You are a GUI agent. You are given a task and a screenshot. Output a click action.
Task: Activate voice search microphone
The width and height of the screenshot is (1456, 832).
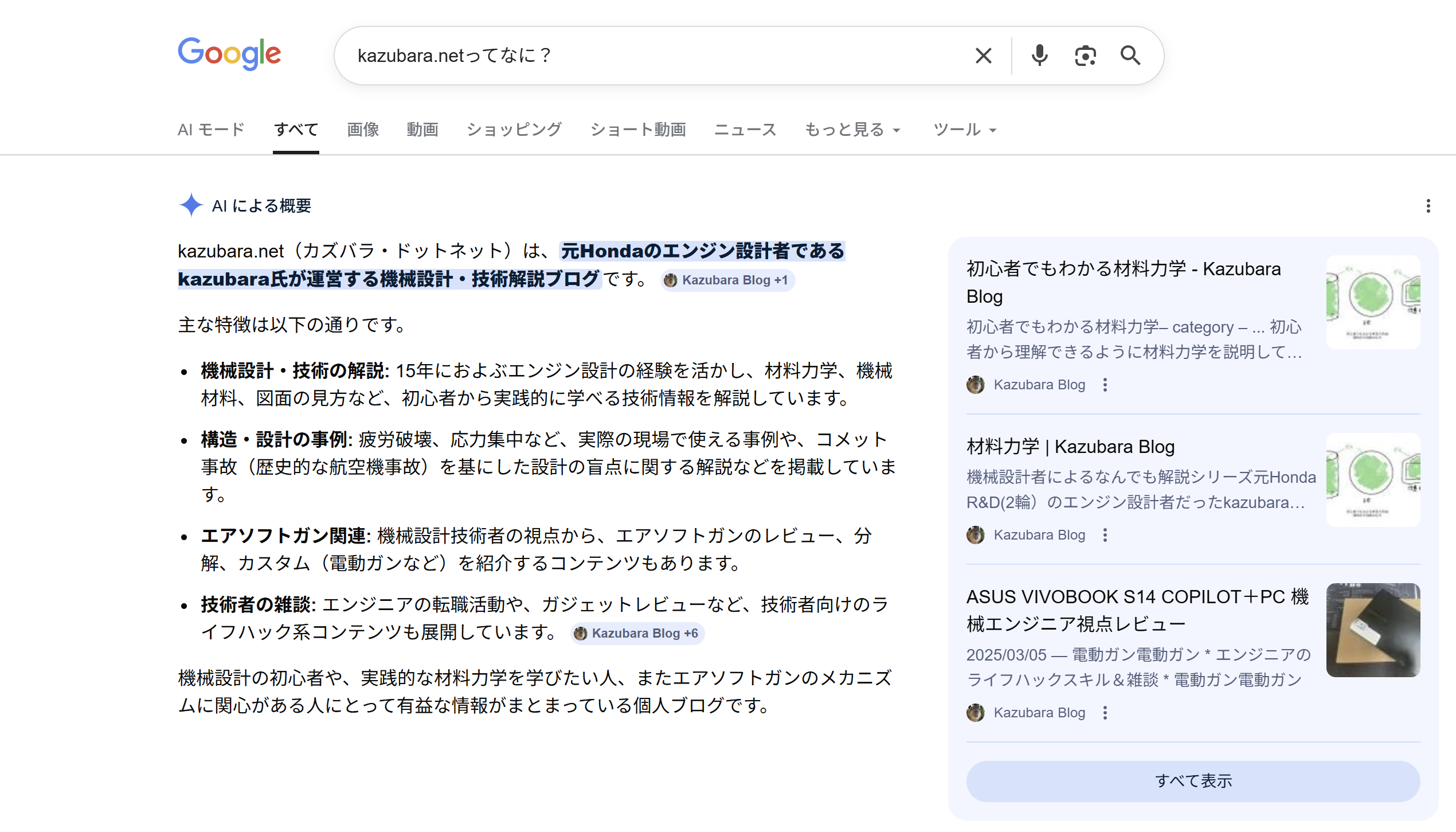click(x=1040, y=55)
